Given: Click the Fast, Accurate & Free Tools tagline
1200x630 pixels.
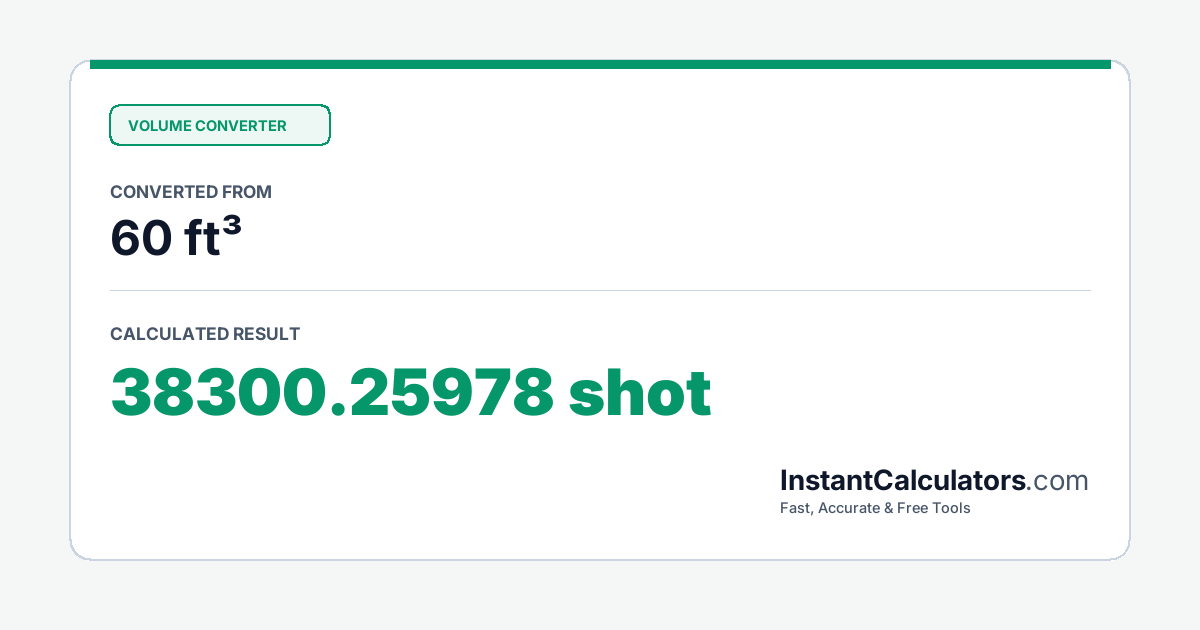Looking at the screenshot, I should point(875,508).
